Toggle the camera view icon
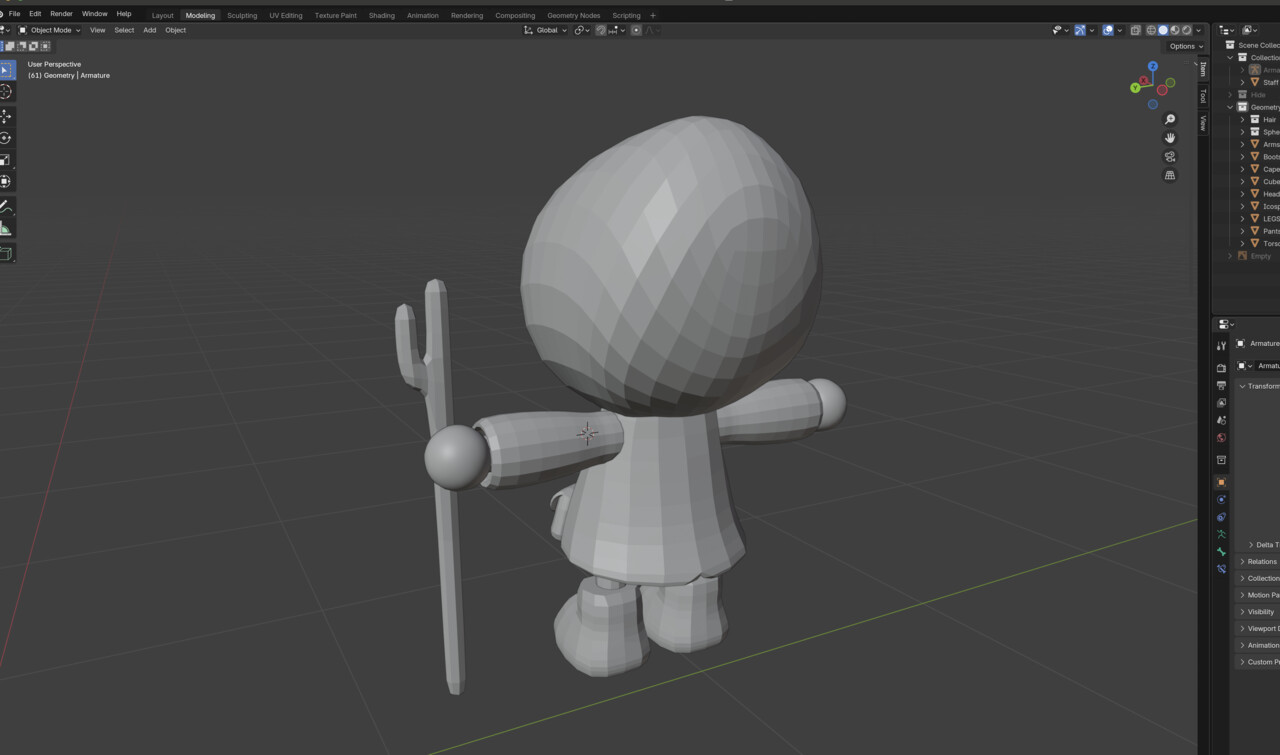The image size is (1280, 755). click(x=1170, y=157)
